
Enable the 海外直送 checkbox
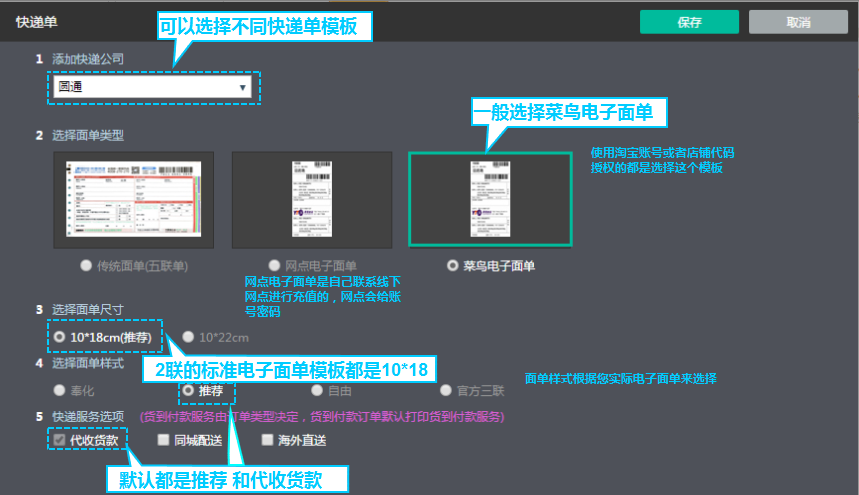coord(267,440)
